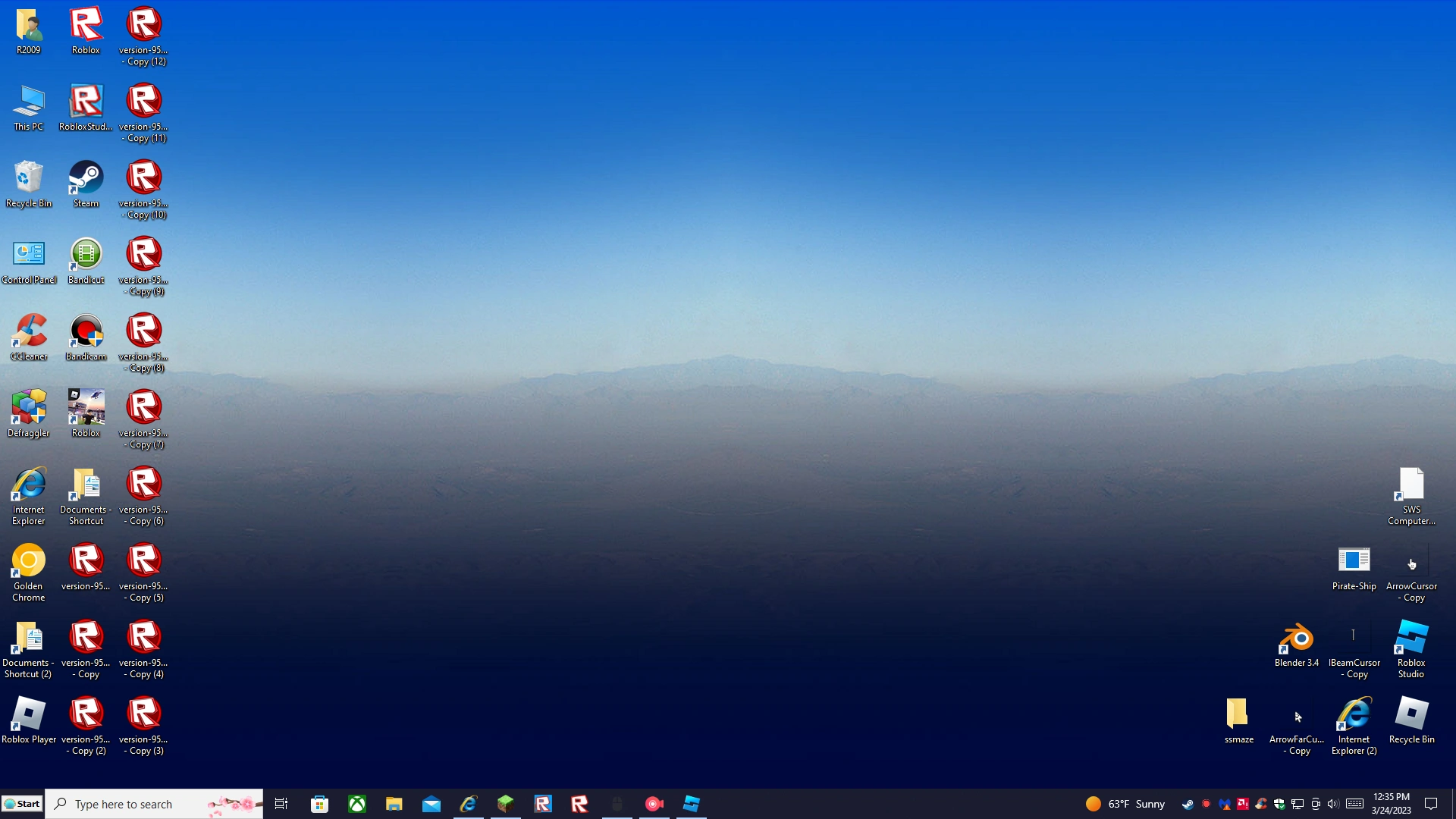Select the Golden Chrome shortcut
The height and width of the screenshot is (819, 1456).
pyautogui.click(x=29, y=566)
